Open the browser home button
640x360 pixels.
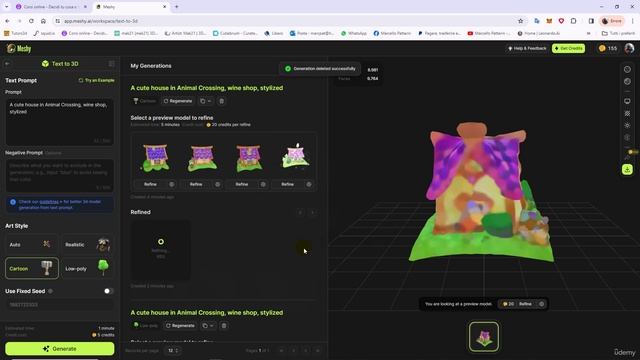(x=43, y=21)
